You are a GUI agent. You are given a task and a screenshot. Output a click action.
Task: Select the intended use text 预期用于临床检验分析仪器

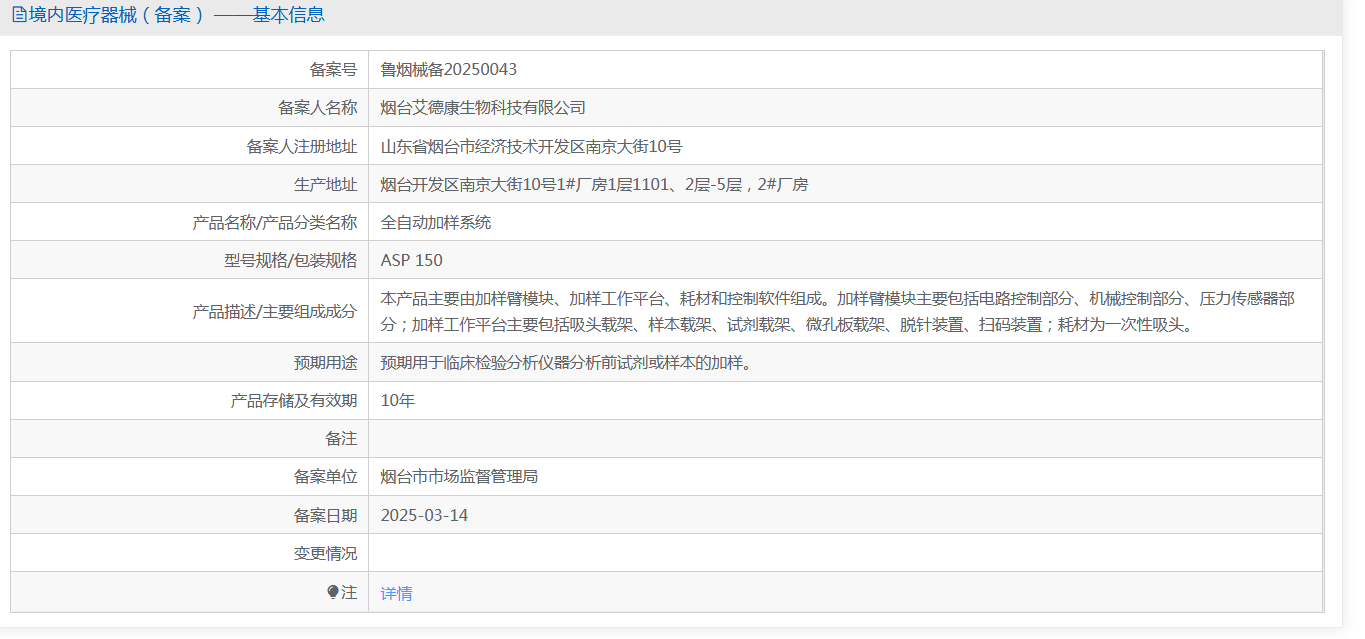(x=566, y=362)
